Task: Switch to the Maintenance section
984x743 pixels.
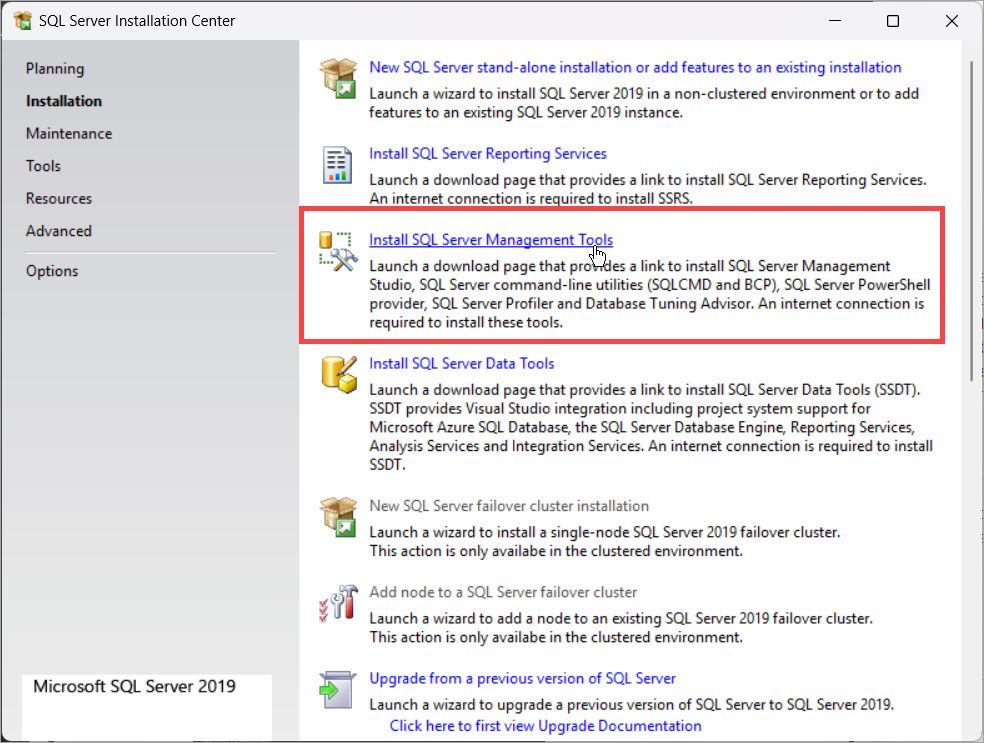Action: point(69,134)
